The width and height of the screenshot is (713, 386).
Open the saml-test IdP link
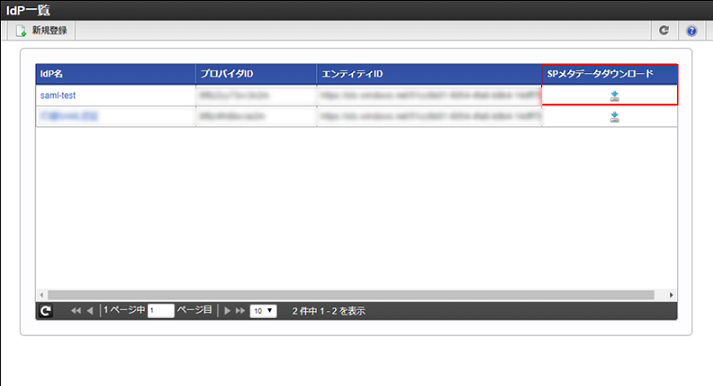pyautogui.click(x=58, y=95)
